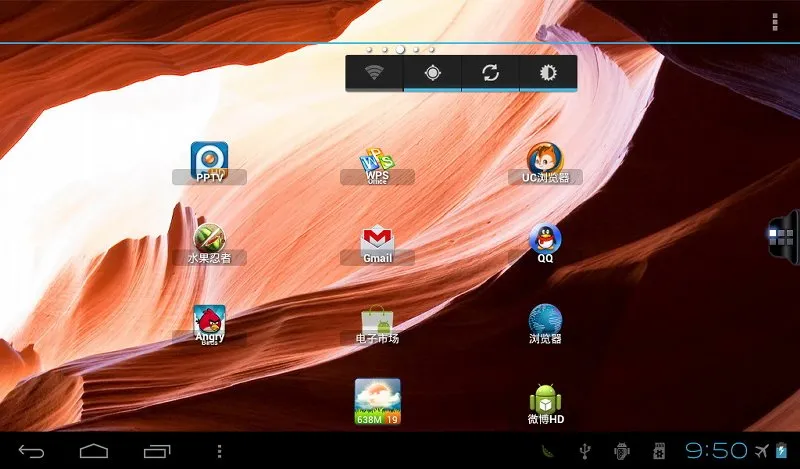Viewport: 800px width, 469px height.
Task: Tap the USB connection status icon
Action: pyautogui.click(x=585, y=451)
